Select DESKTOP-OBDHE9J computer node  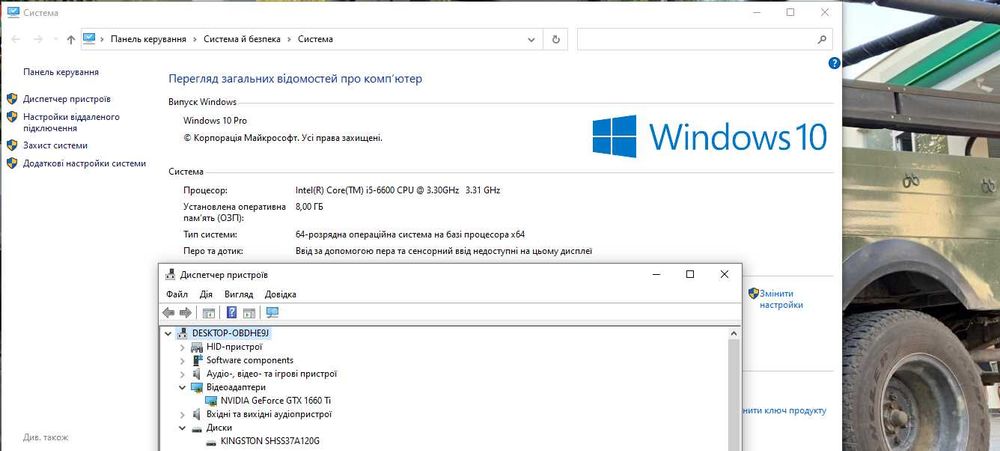232,333
